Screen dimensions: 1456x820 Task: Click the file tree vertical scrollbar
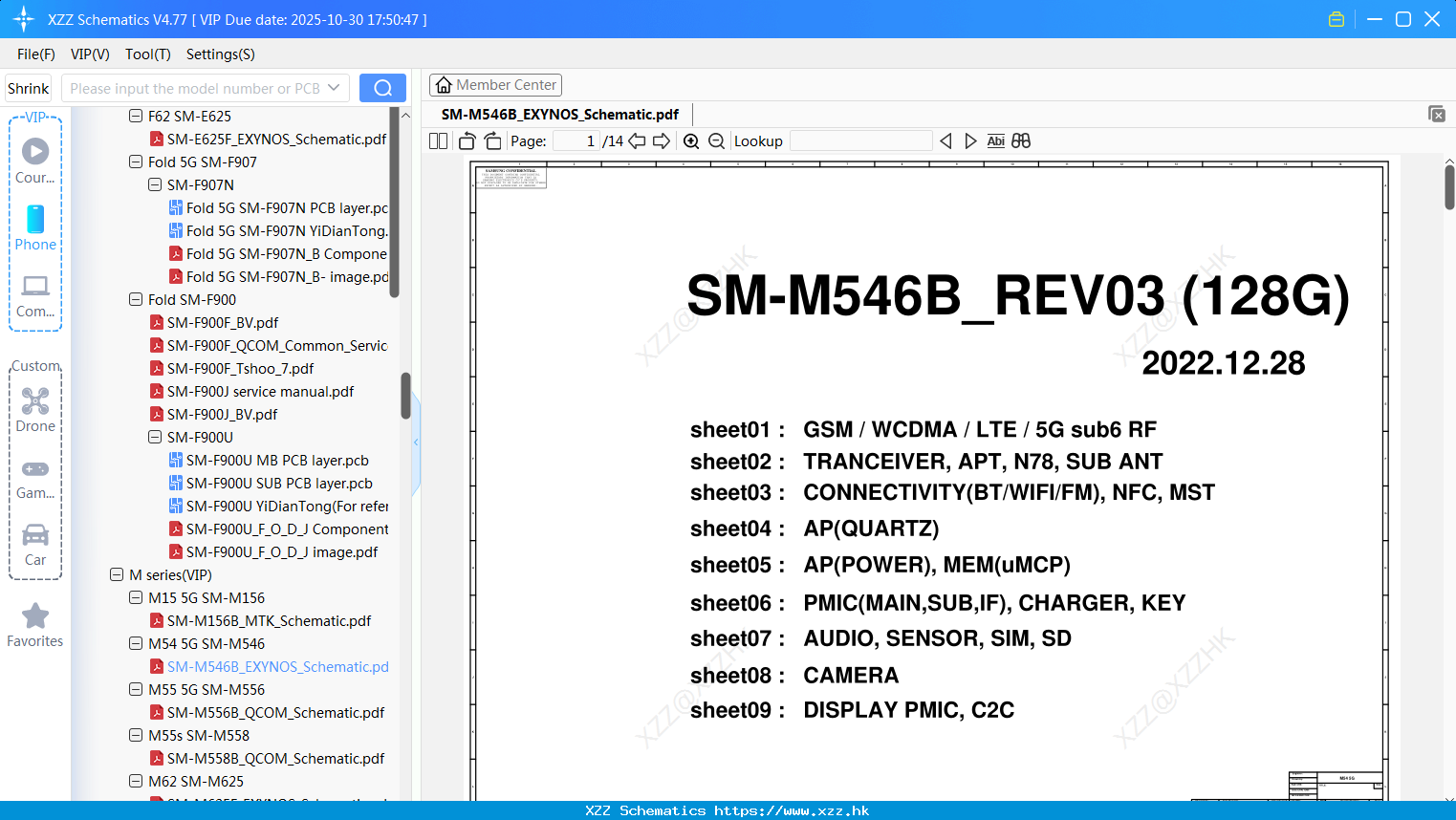click(405, 396)
